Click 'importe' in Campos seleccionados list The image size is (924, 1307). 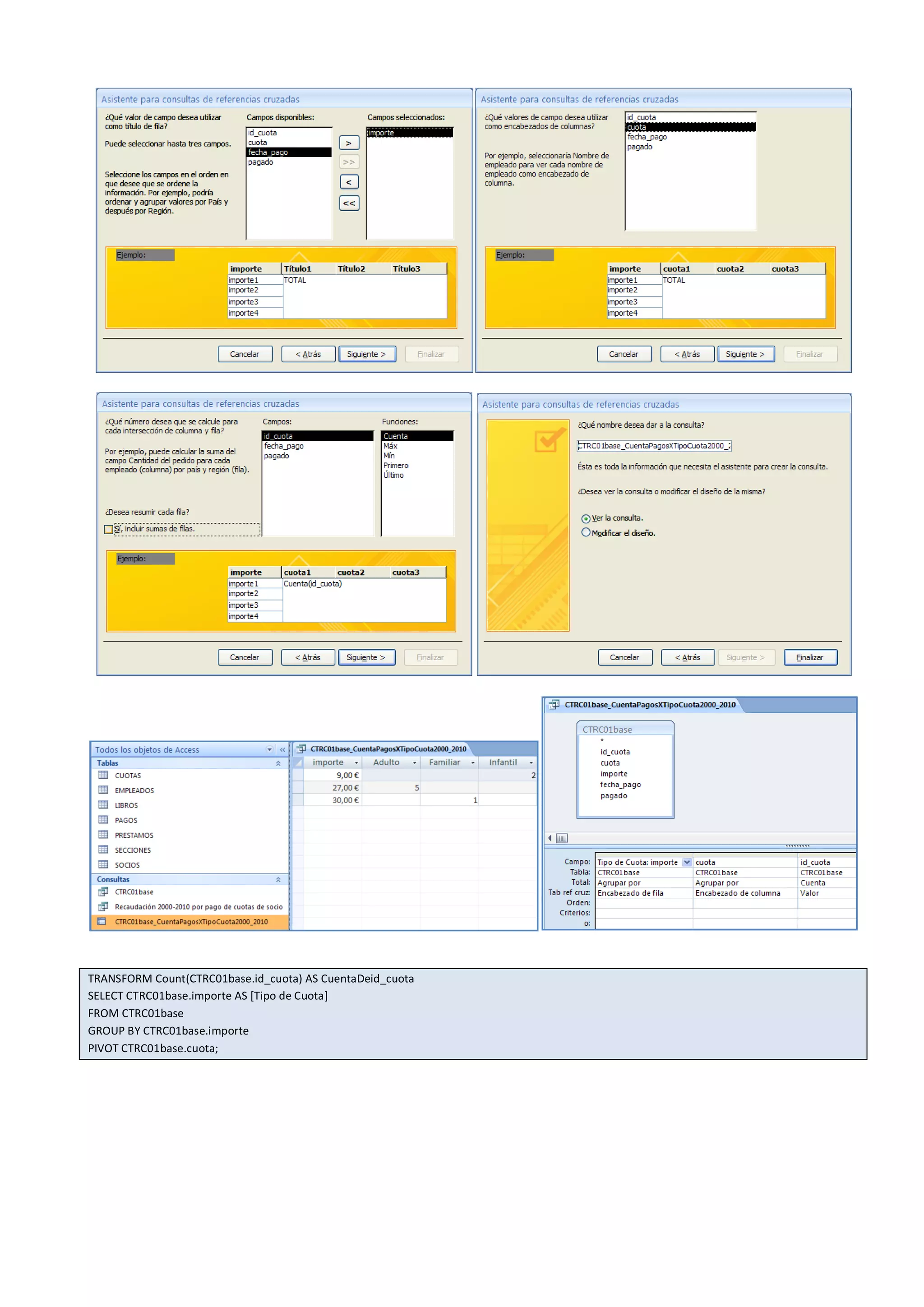coord(410,133)
